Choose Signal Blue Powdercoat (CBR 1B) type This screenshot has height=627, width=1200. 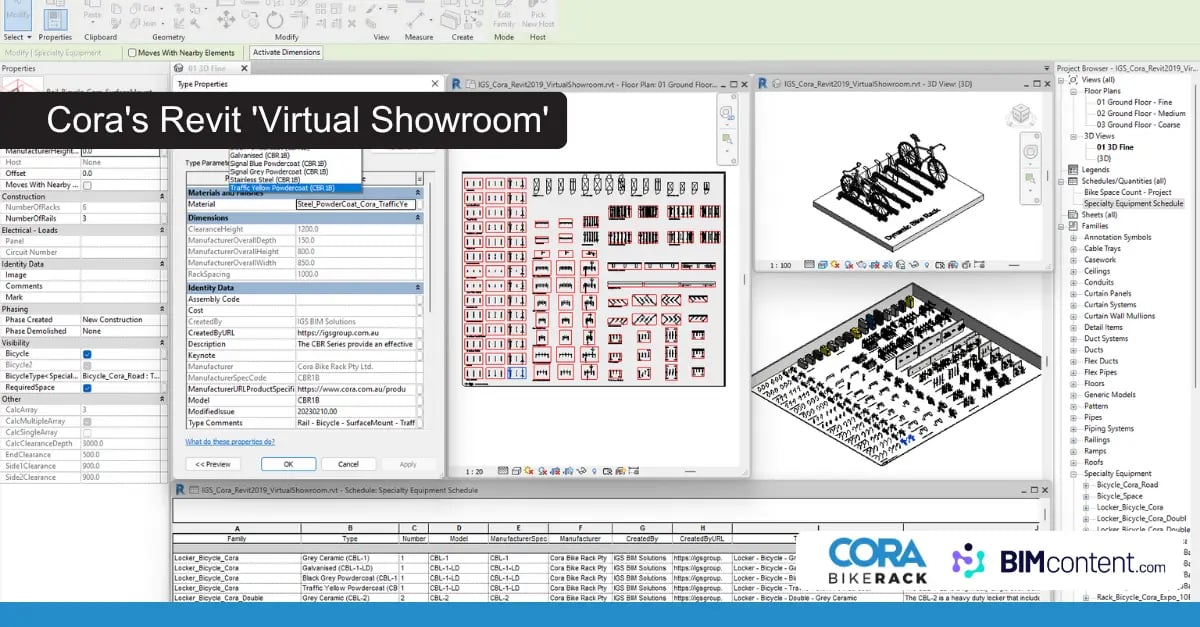[280, 164]
